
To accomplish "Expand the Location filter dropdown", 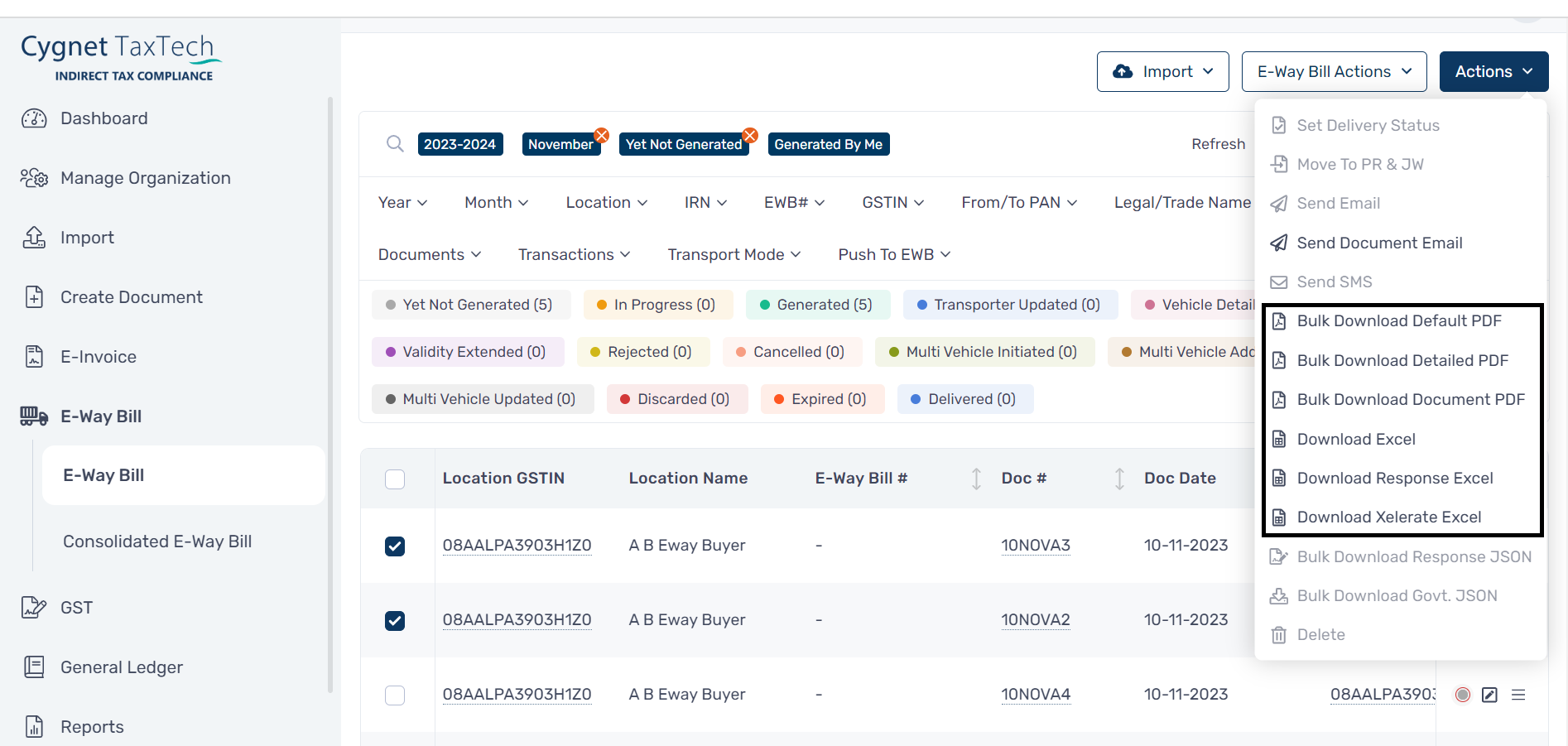I will point(607,202).
